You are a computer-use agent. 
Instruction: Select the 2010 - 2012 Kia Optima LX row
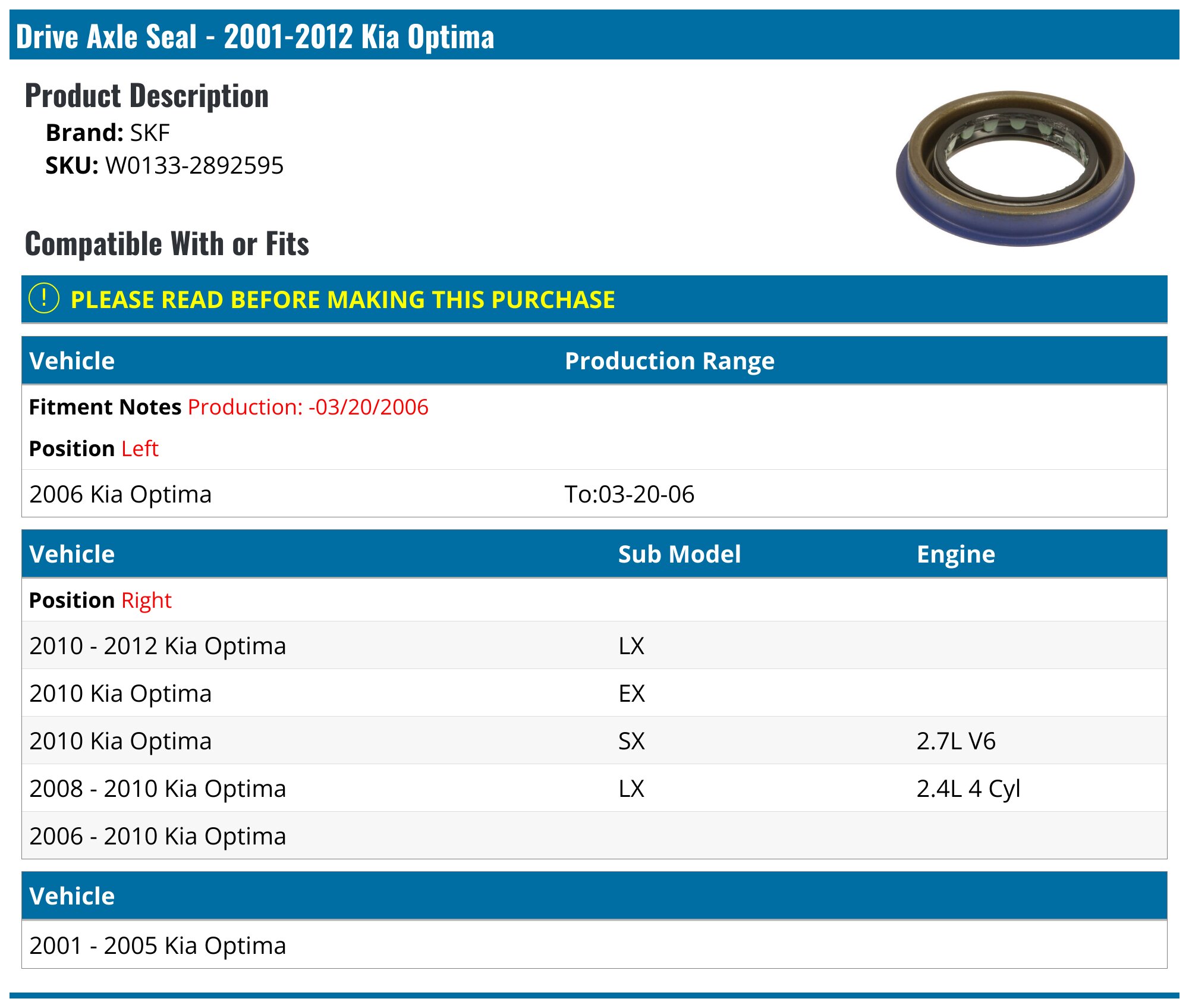click(x=158, y=646)
